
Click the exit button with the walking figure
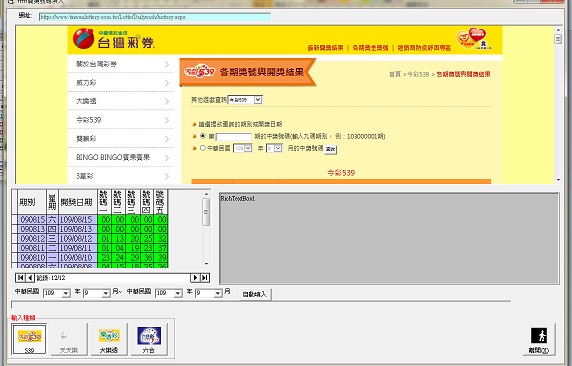(539, 339)
